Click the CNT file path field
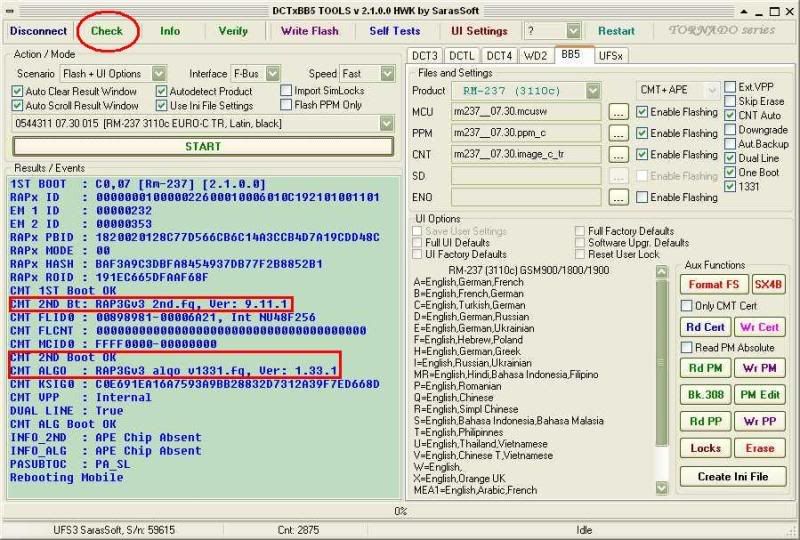 point(526,154)
